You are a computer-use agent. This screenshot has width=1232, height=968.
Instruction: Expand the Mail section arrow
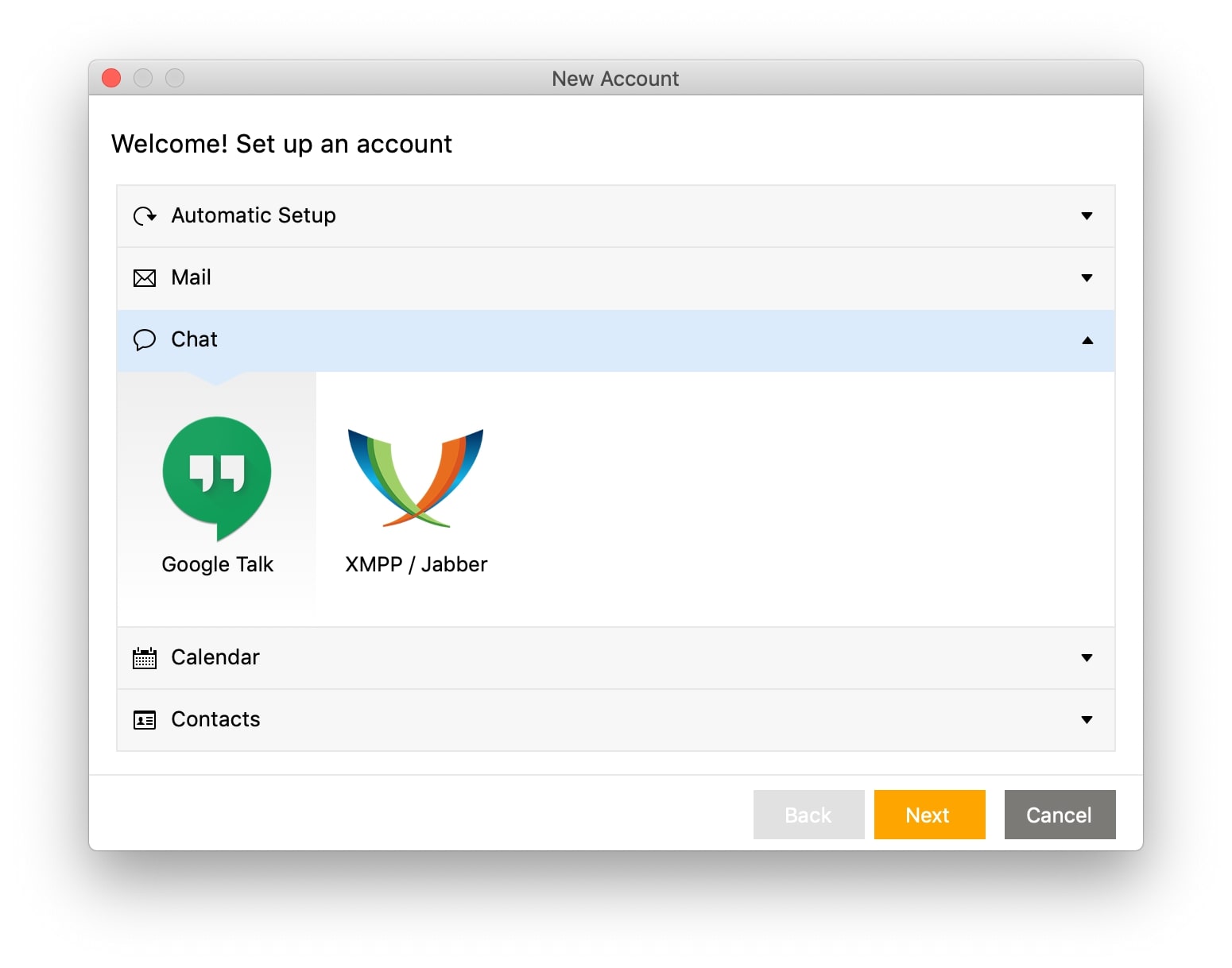click(x=1087, y=278)
